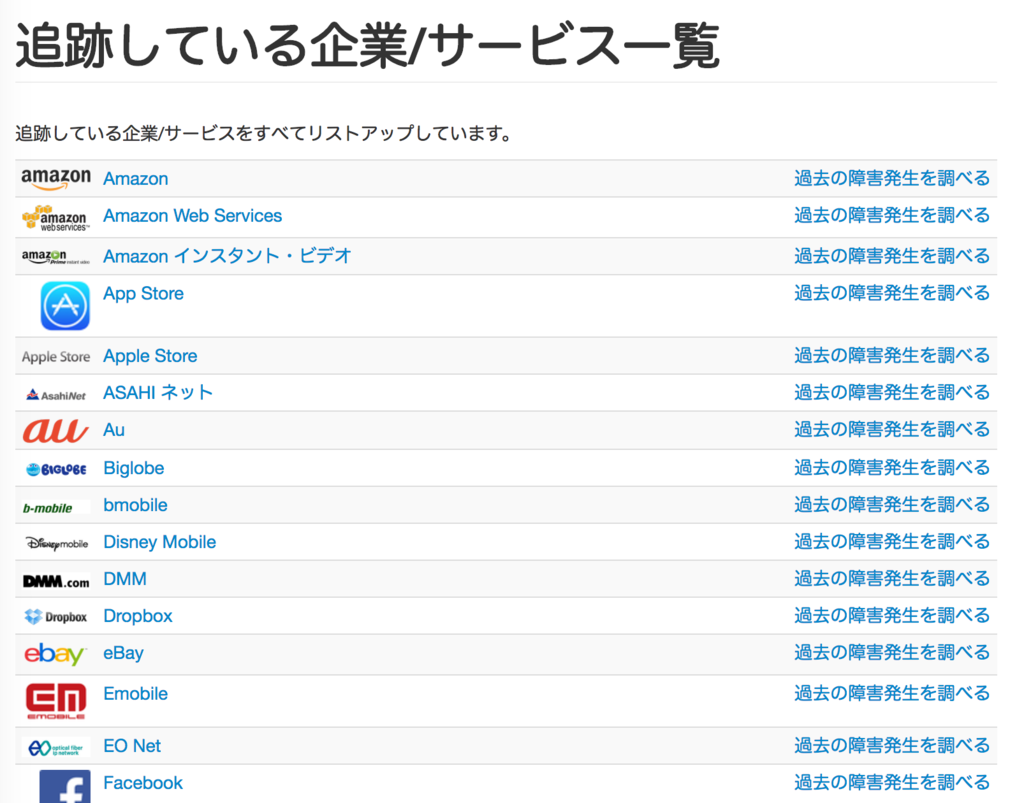This screenshot has width=1024, height=803.
Task: Click the Disney mobile logo
Action: pos(56,543)
